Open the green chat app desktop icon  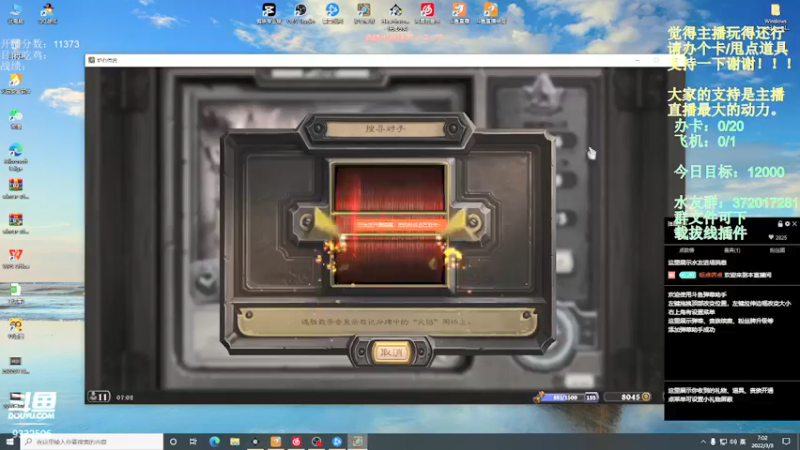pyautogui.click(x=15, y=119)
